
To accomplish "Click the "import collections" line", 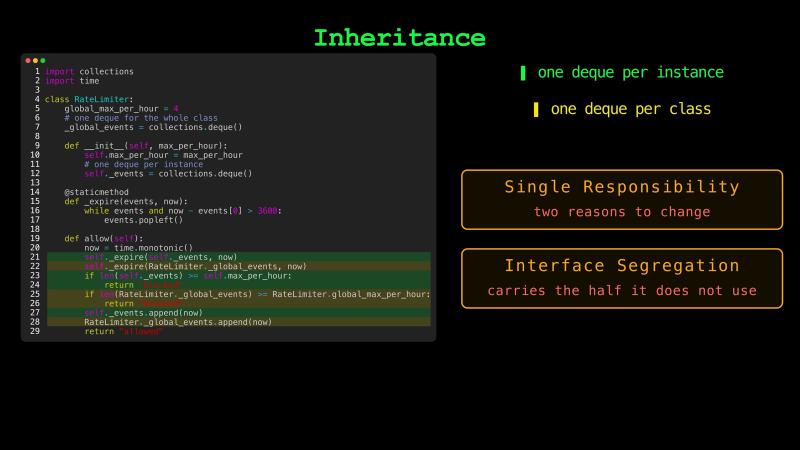I will (x=89, y=71).
